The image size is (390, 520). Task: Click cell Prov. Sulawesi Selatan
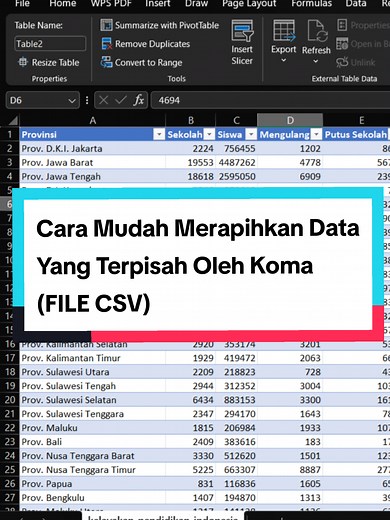pos(92,400)
